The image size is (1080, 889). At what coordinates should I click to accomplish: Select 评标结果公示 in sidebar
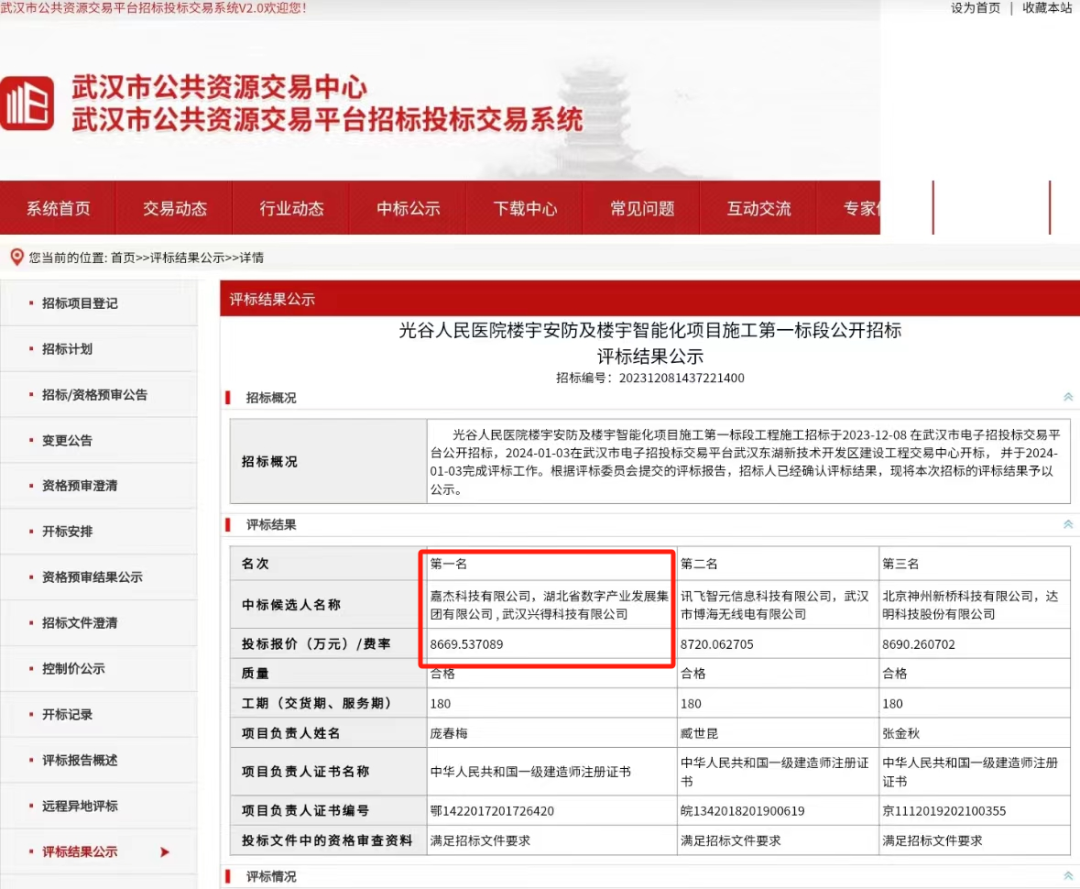pyautogui.click(x=80, y=852)
